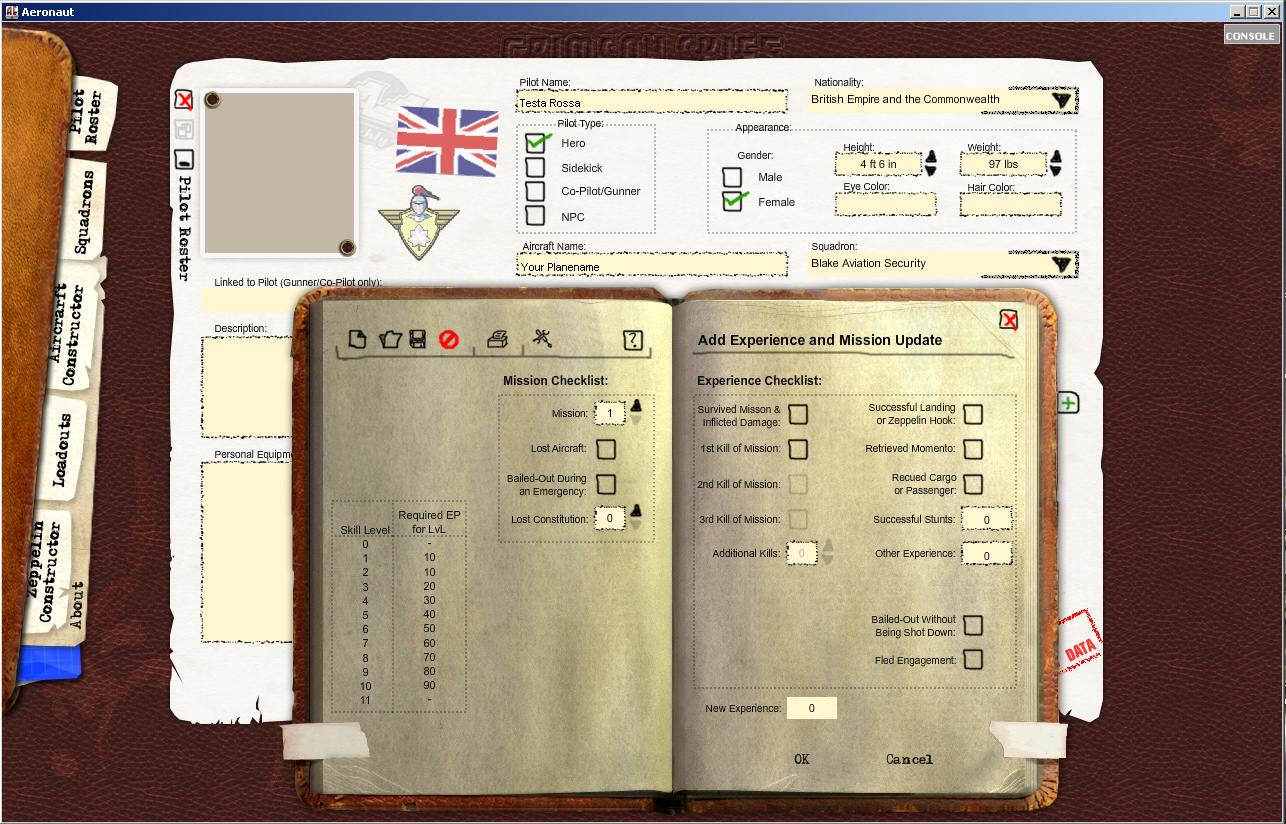Open the wrench tools settings icon

pyautogui.click(x=542, y=339)
